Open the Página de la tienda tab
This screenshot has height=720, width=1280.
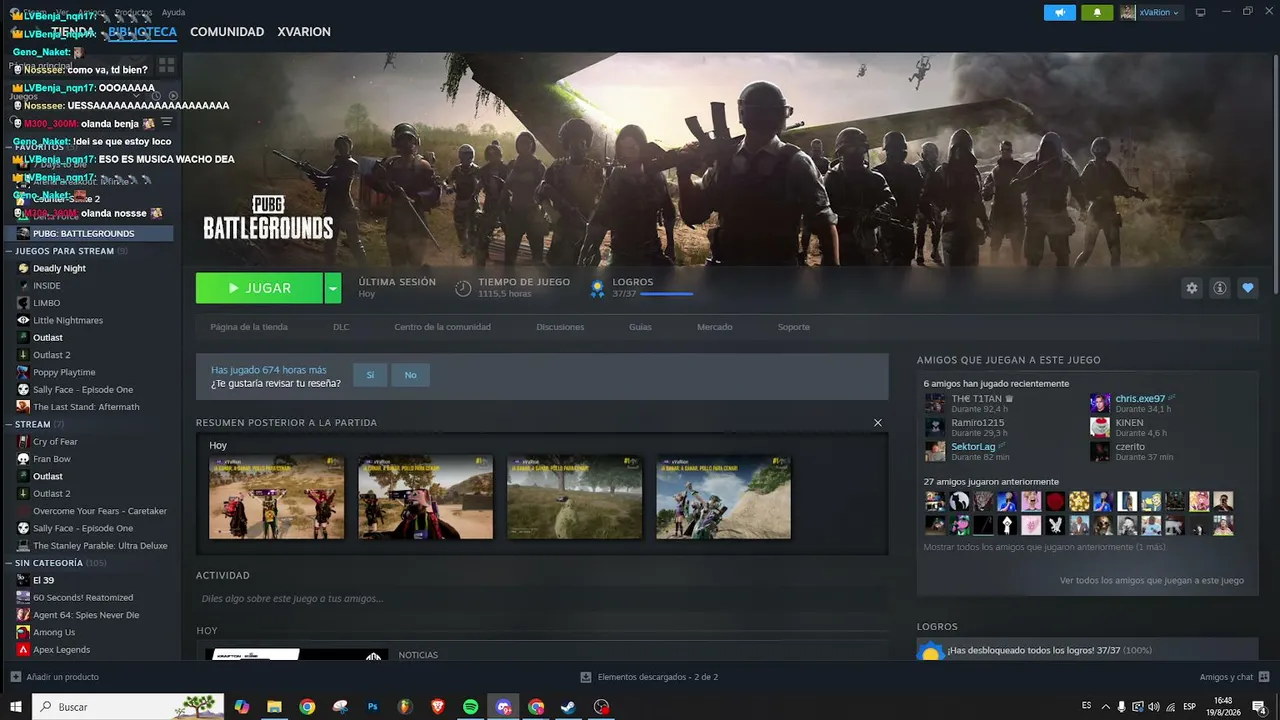[249, 327]
